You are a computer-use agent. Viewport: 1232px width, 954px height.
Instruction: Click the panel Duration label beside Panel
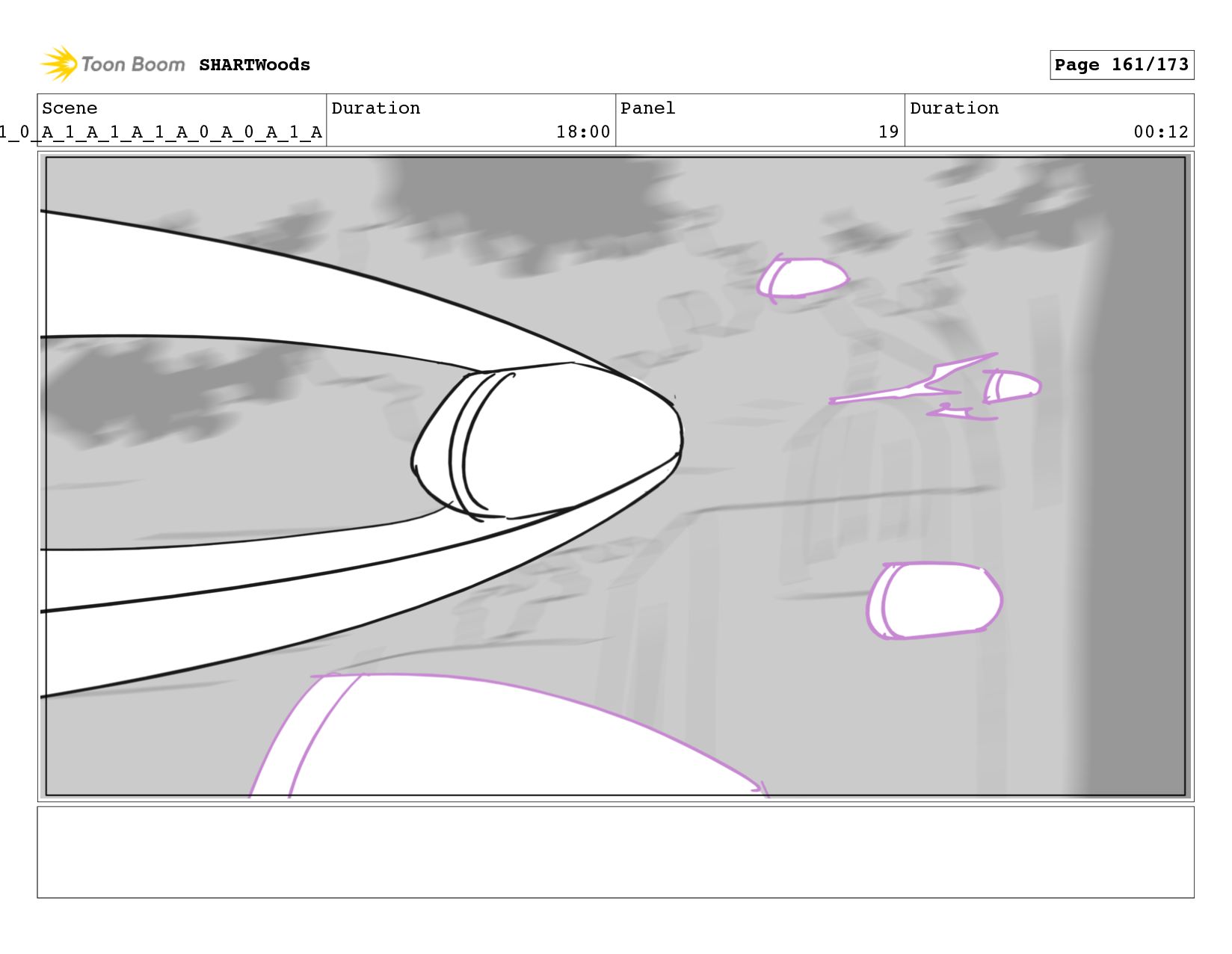point(954,108)
